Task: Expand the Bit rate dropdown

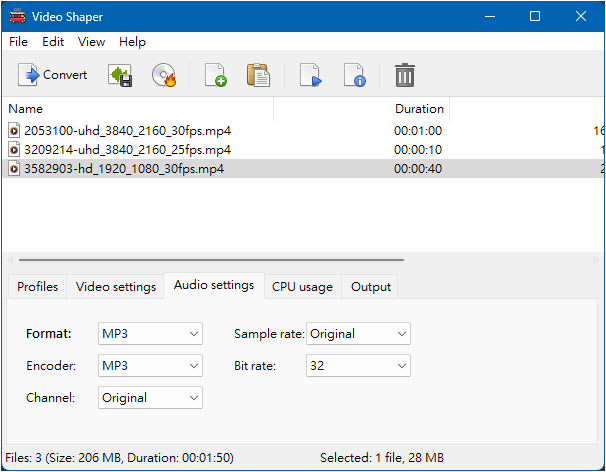Action: click(359, 366)
